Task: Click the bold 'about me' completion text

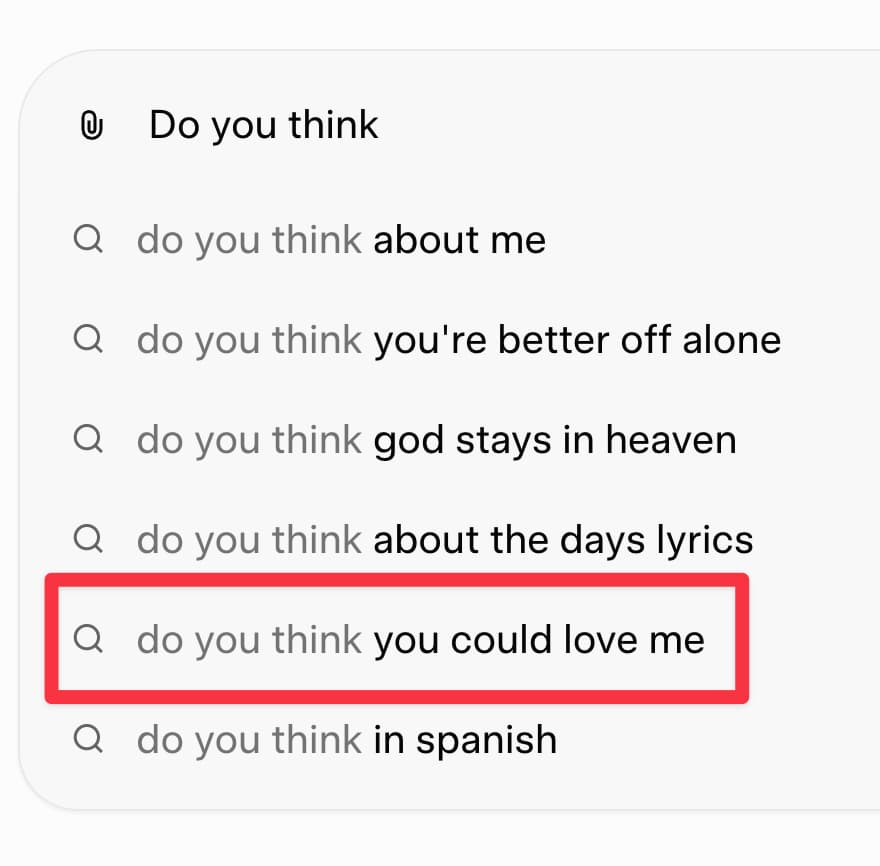Action: [x=459, y=240]
